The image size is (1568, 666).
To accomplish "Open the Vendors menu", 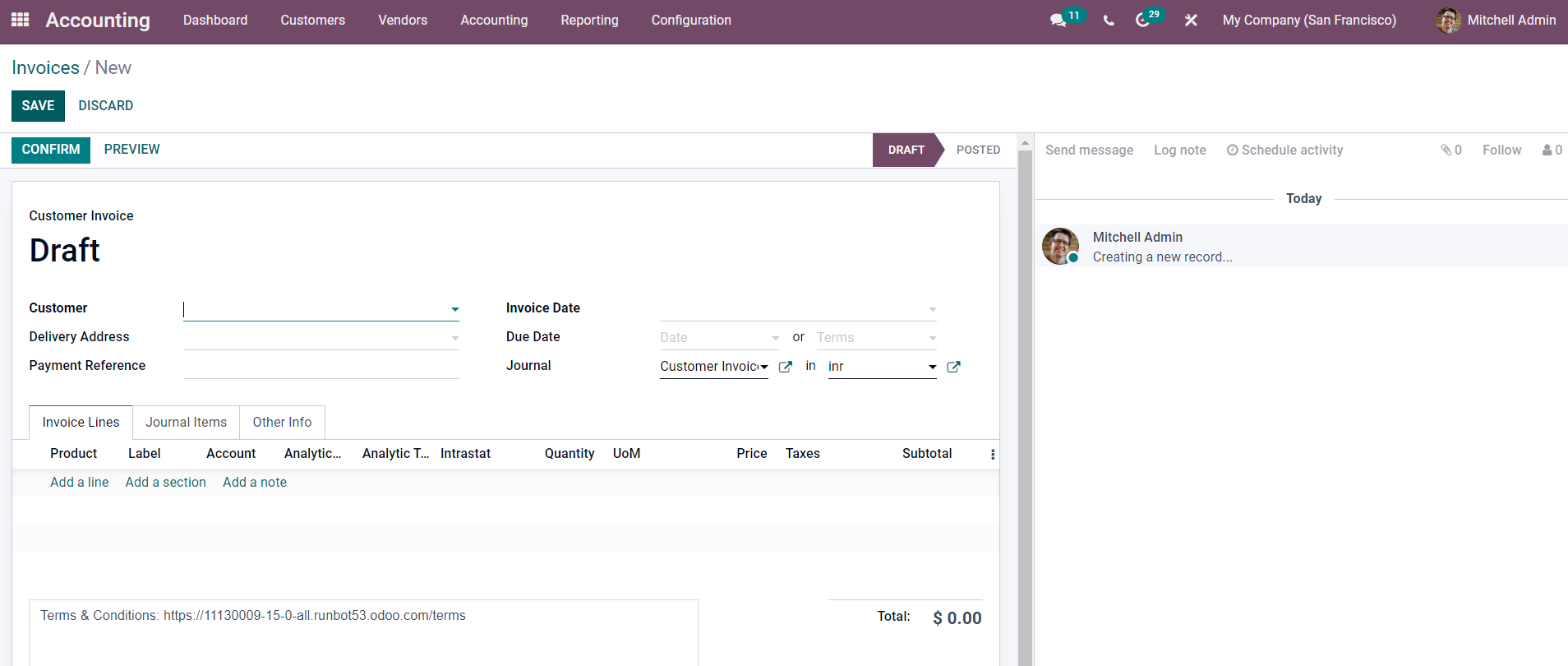I will click(x=403, y=21).
